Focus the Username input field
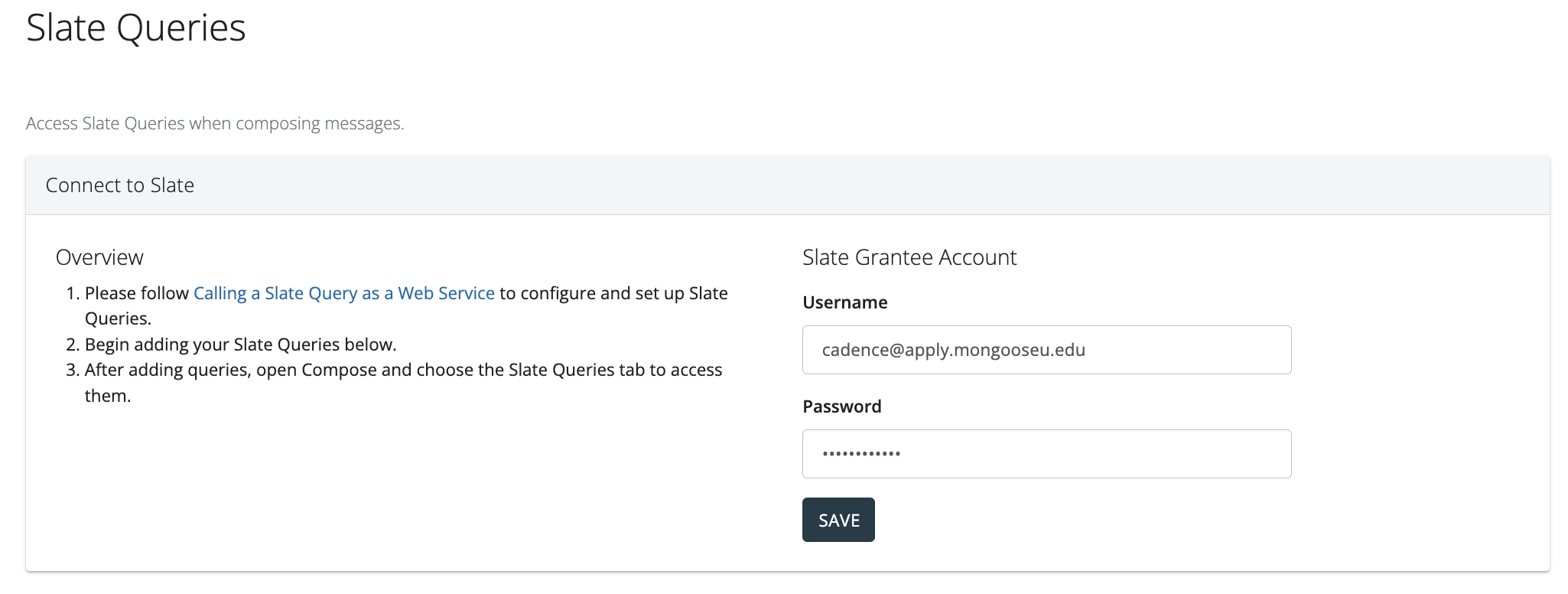Image resolution: width=1568 pixels, height=594 pixels. point(1046,350)
